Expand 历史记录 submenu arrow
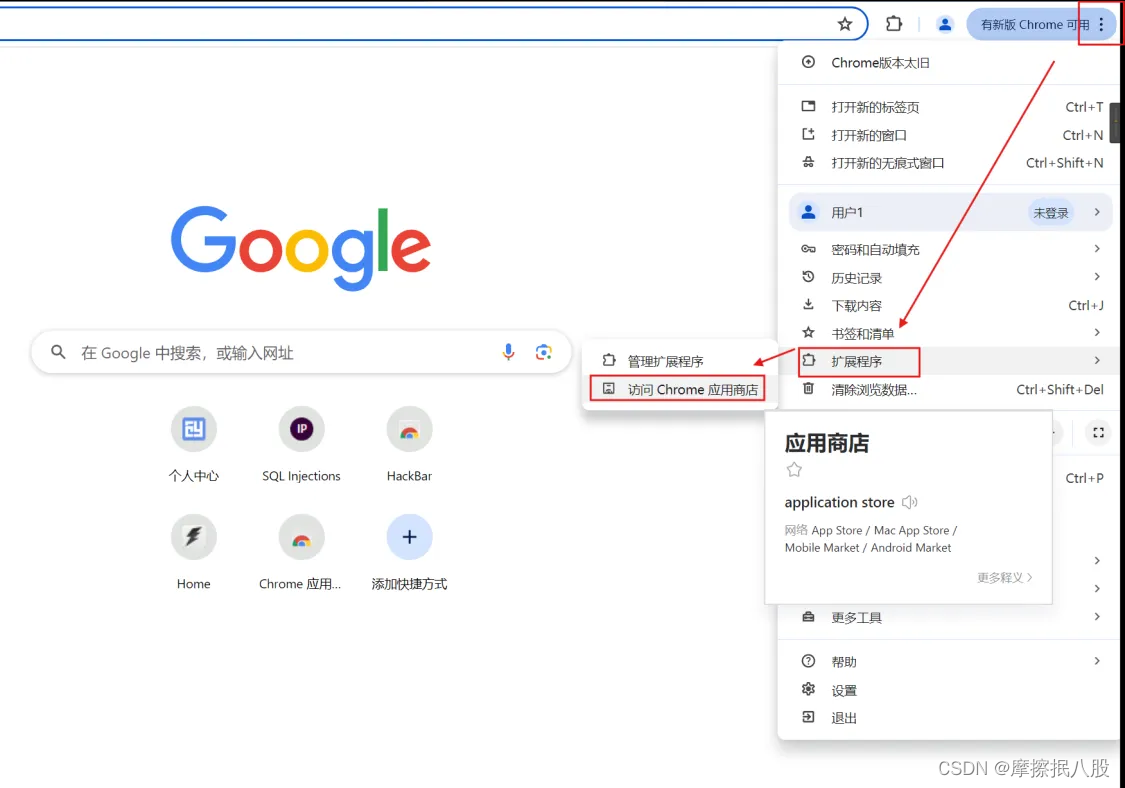The image size is (1125, 788). (x=1097, y=276)
